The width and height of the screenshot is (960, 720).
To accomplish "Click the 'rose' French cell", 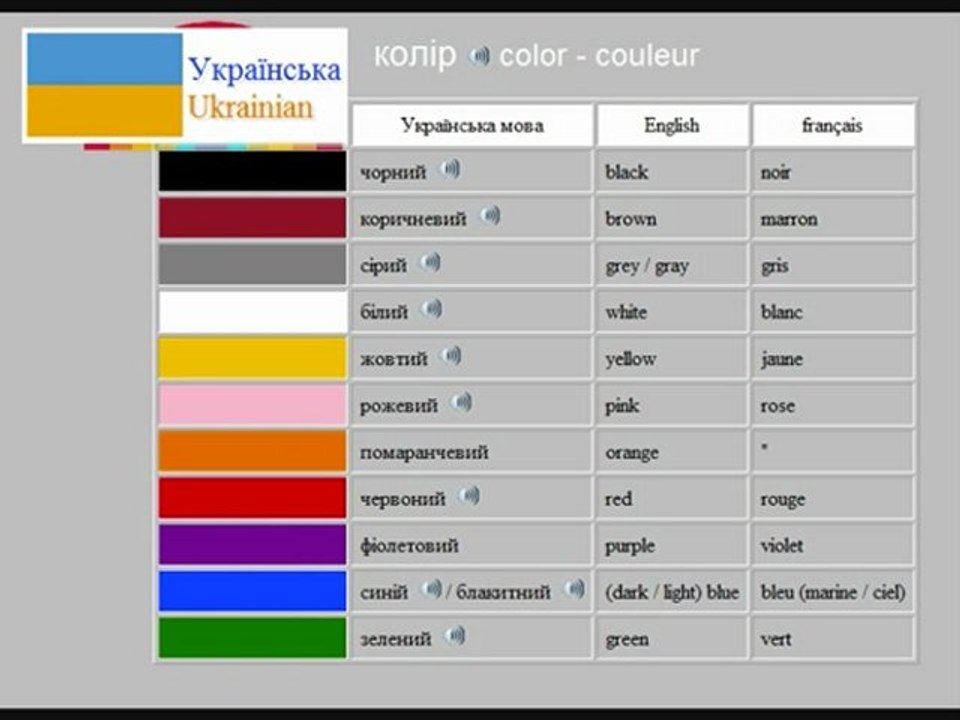I will [x=833, y=404].
